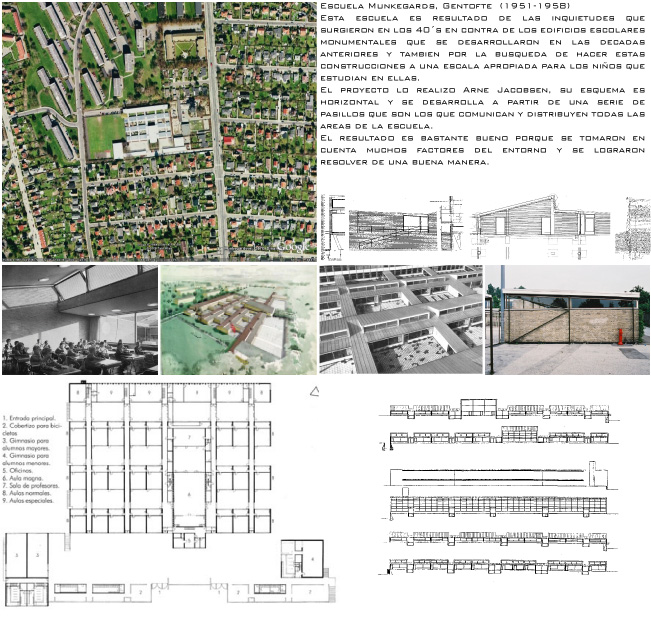The height and width of the screenshot is (617, 651).
Task: Open the black-and-white classroom interior photo
Action: point(80,320)
